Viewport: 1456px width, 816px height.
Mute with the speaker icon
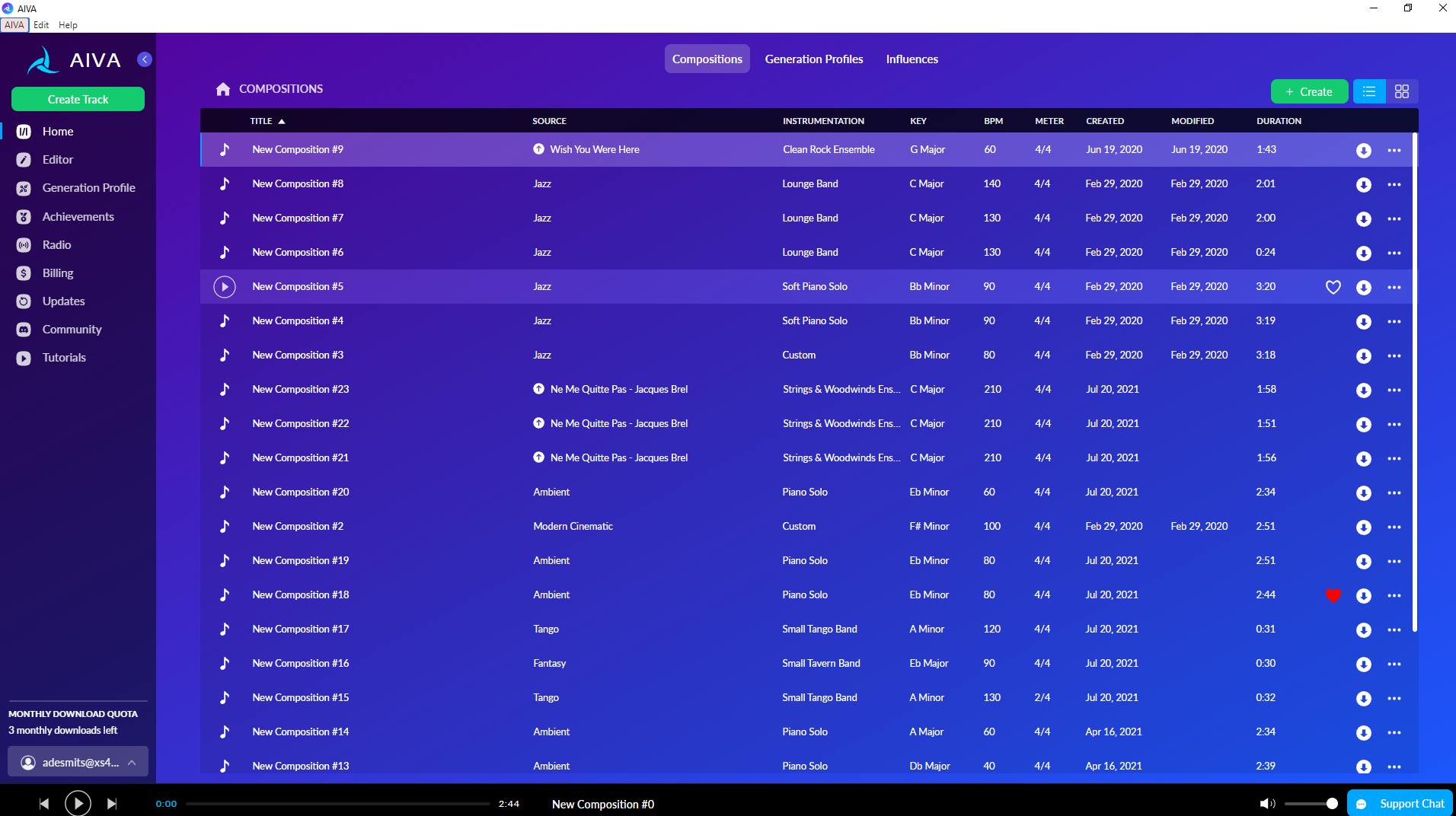(x=1267, y=804)
